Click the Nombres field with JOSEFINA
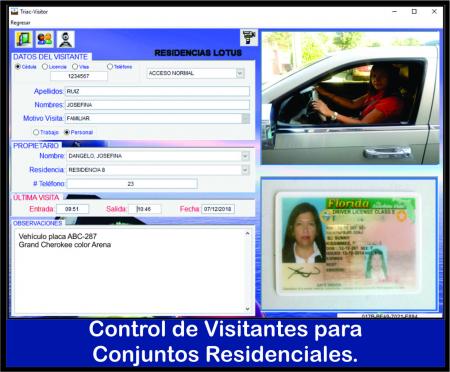 (157, 105)
